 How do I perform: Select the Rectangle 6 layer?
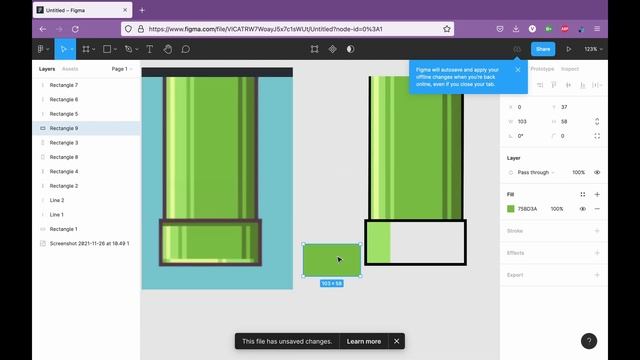click(x=87, y=100)
